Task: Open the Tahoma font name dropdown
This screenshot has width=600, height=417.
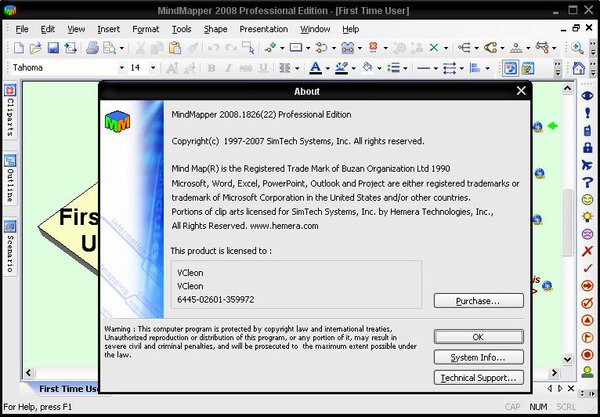Action: point(121,68)
